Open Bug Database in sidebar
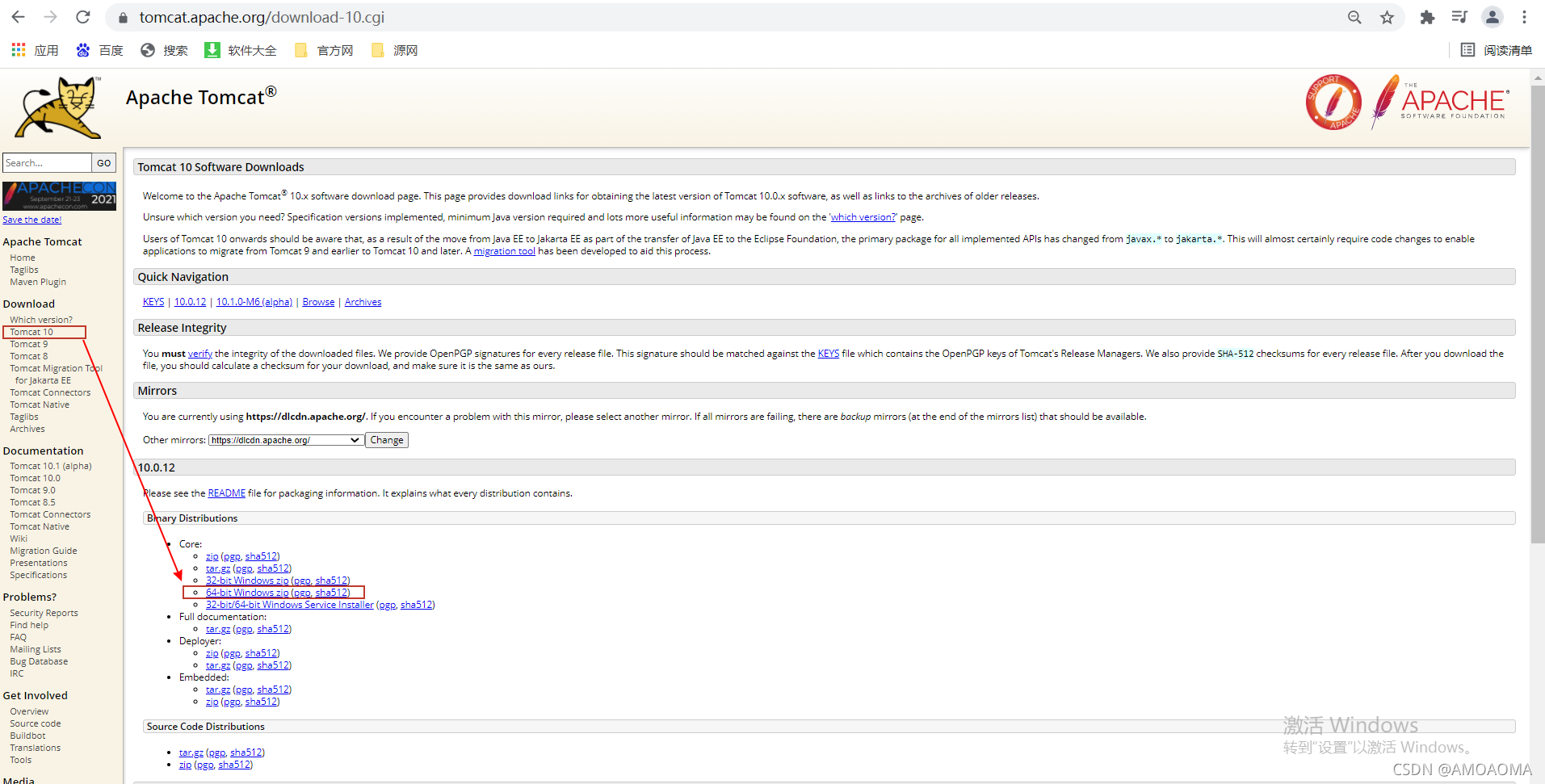This screenshot has width=1545, height=784. pos(39,661)
